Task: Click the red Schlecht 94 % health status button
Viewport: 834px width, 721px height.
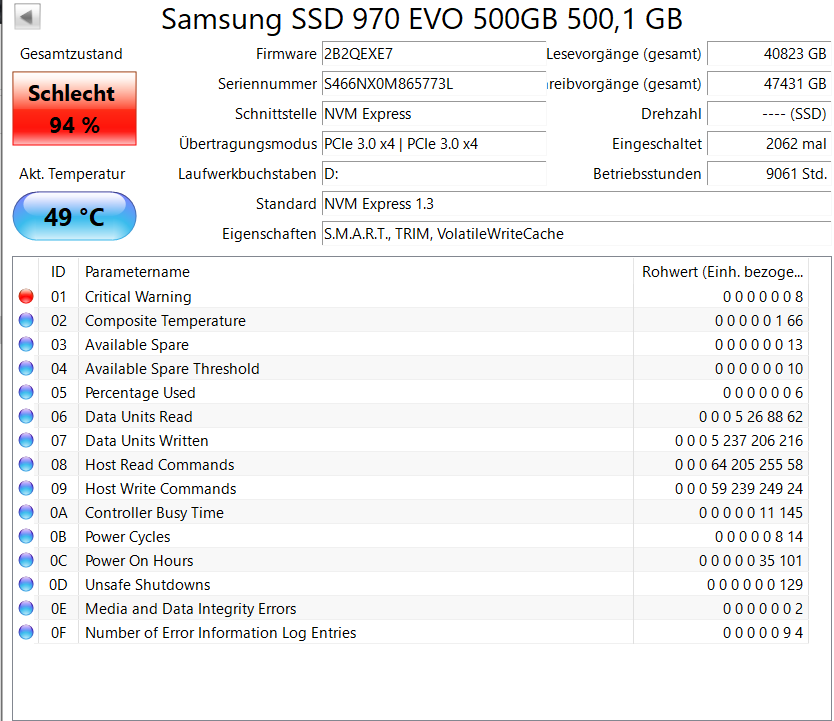Action: (74, 108)
